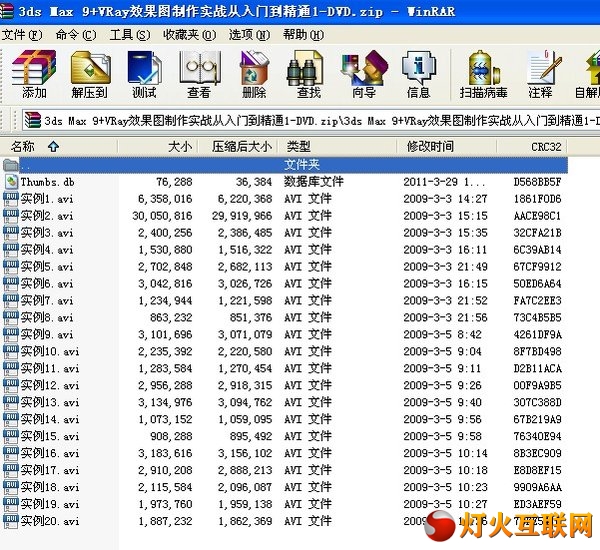Image resolution: width=600 pixels, height=550 pixels.
Task: Sort by Type (类型) column header
Action: (337, 146)
